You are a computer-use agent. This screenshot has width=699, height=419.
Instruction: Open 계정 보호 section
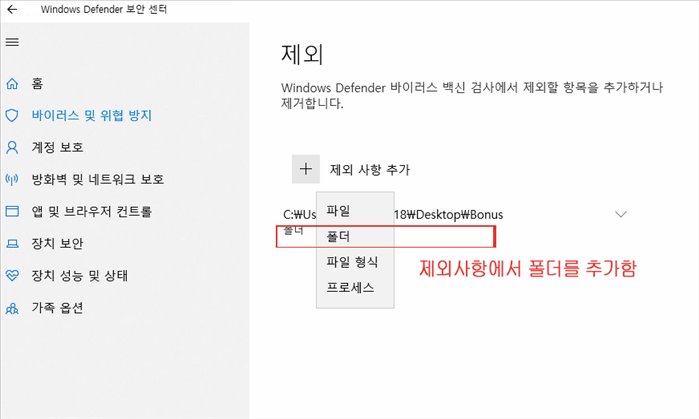[58, 148]
